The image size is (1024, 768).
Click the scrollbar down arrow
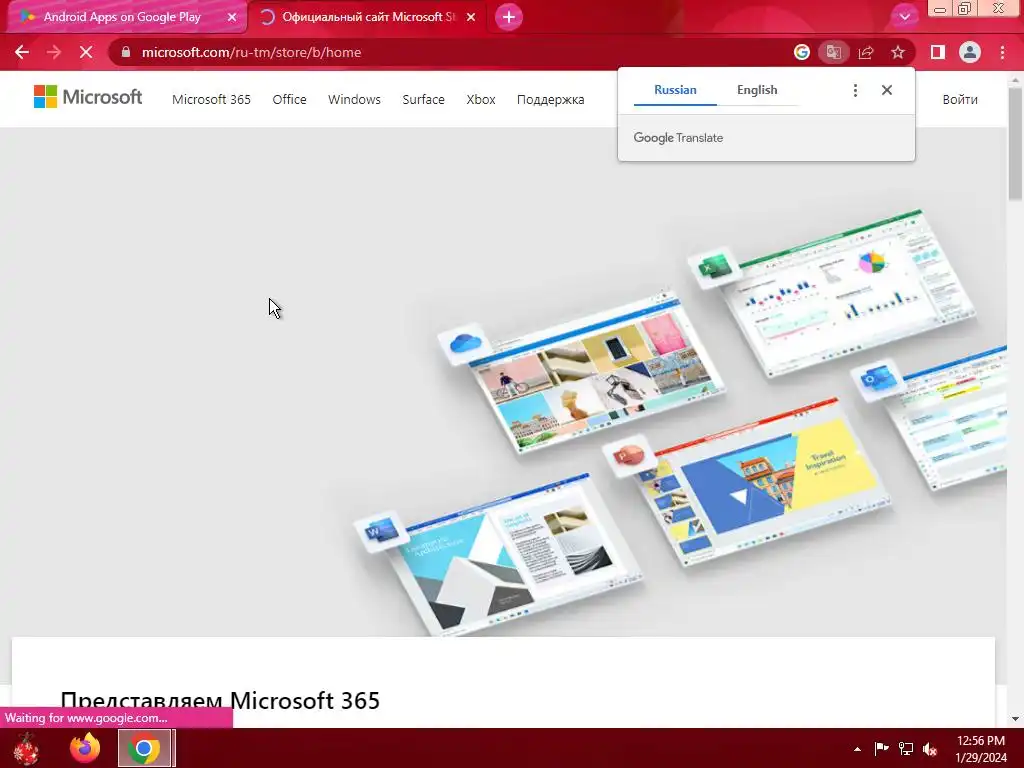tap(1015, 719)
